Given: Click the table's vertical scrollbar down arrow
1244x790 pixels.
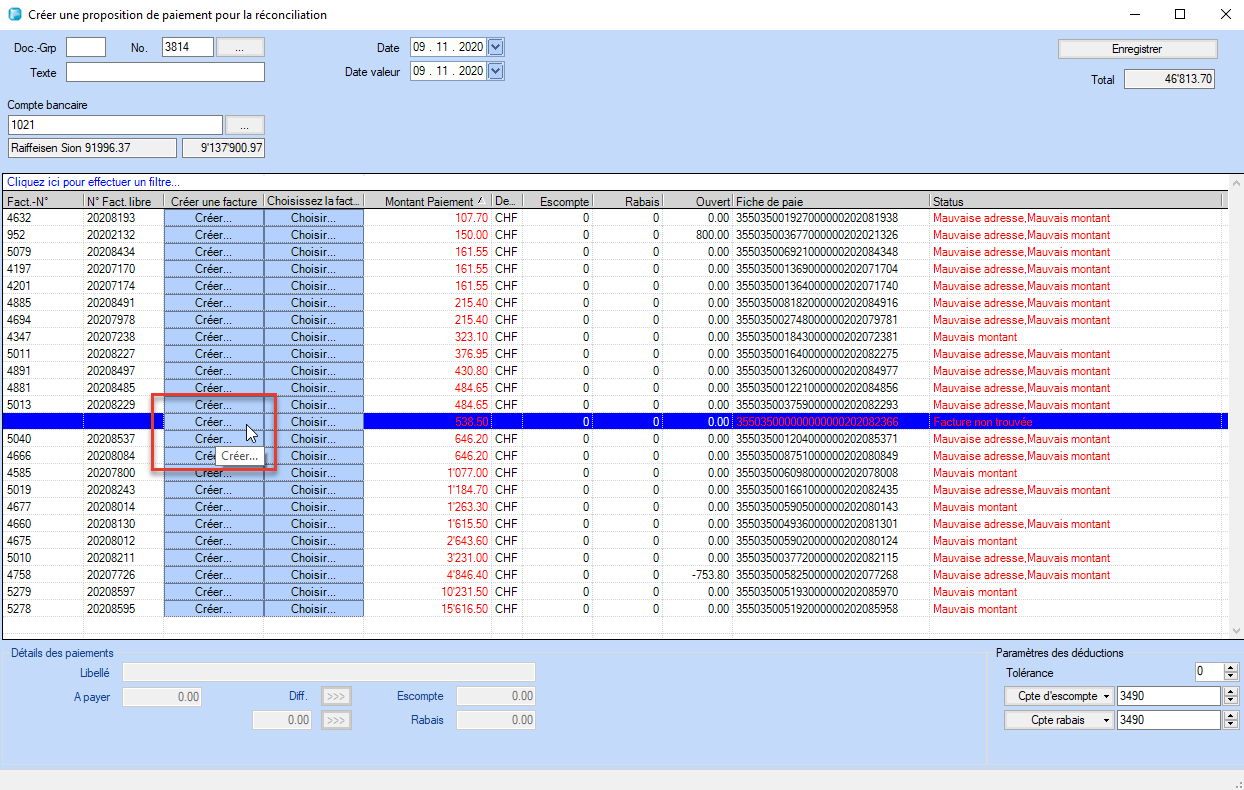Looking at the screenshot, I should pos(1237,630).
